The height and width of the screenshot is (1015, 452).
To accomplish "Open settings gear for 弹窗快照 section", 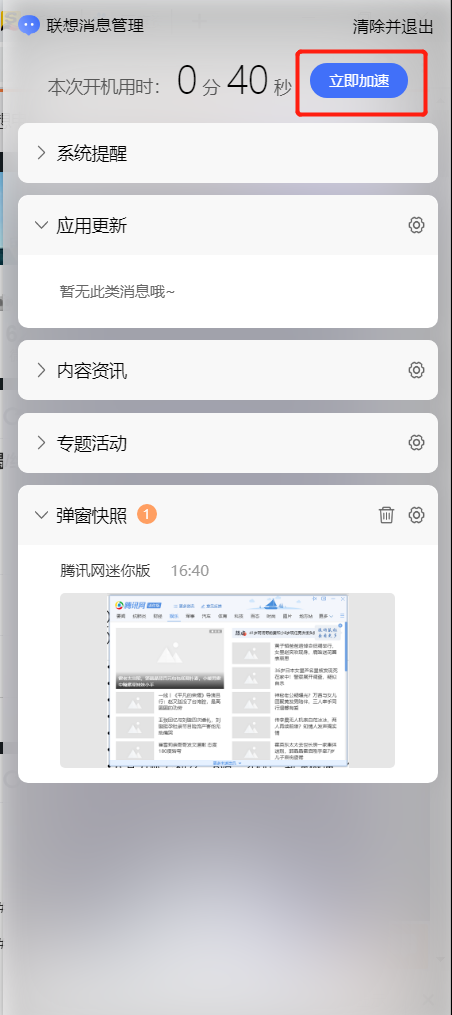I will [x=416, y=515].
